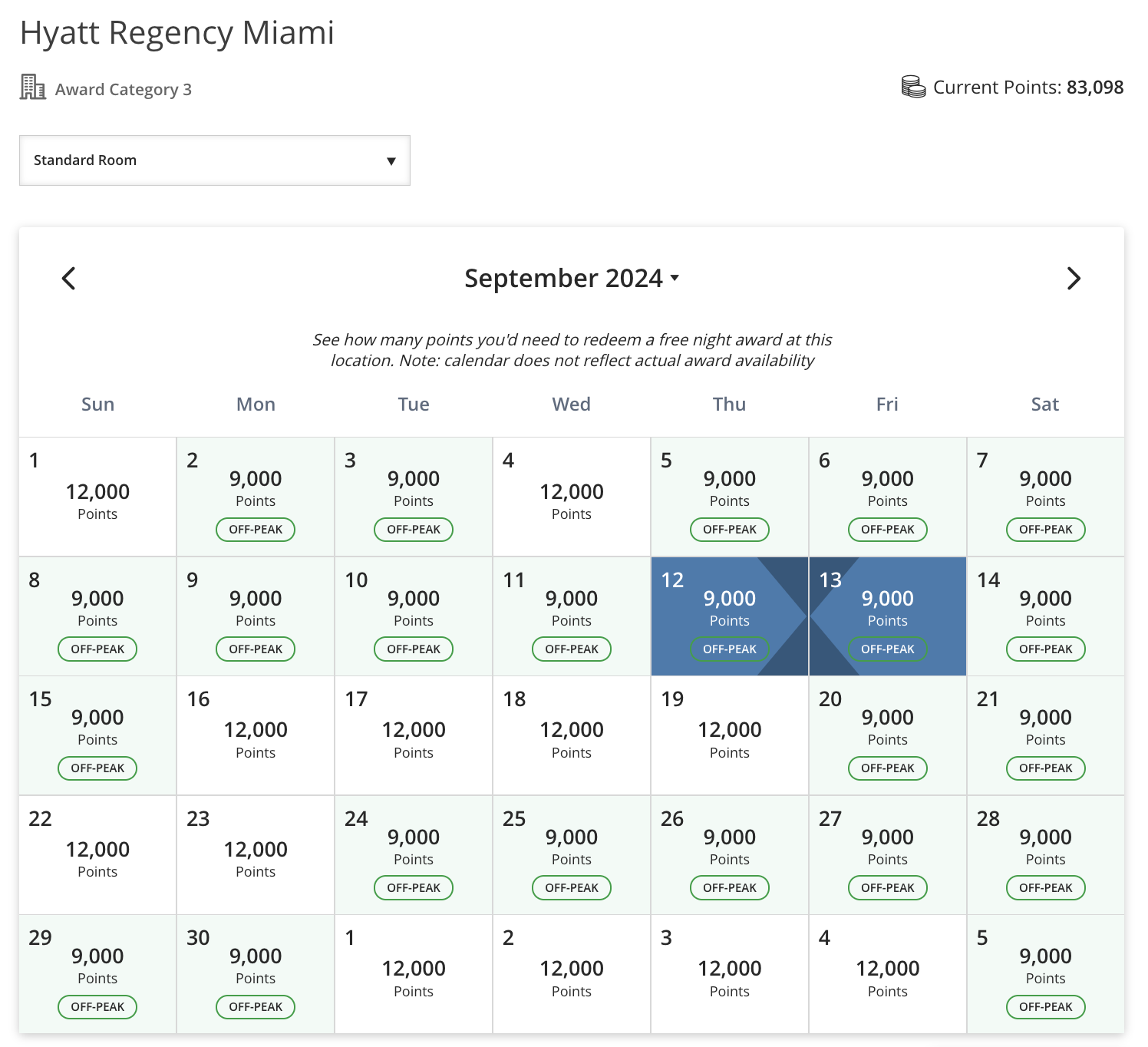The height and width of the screenshot is (1047, 1148).
Task: Click the Wed column header
Action: click(x=572, y=405)
